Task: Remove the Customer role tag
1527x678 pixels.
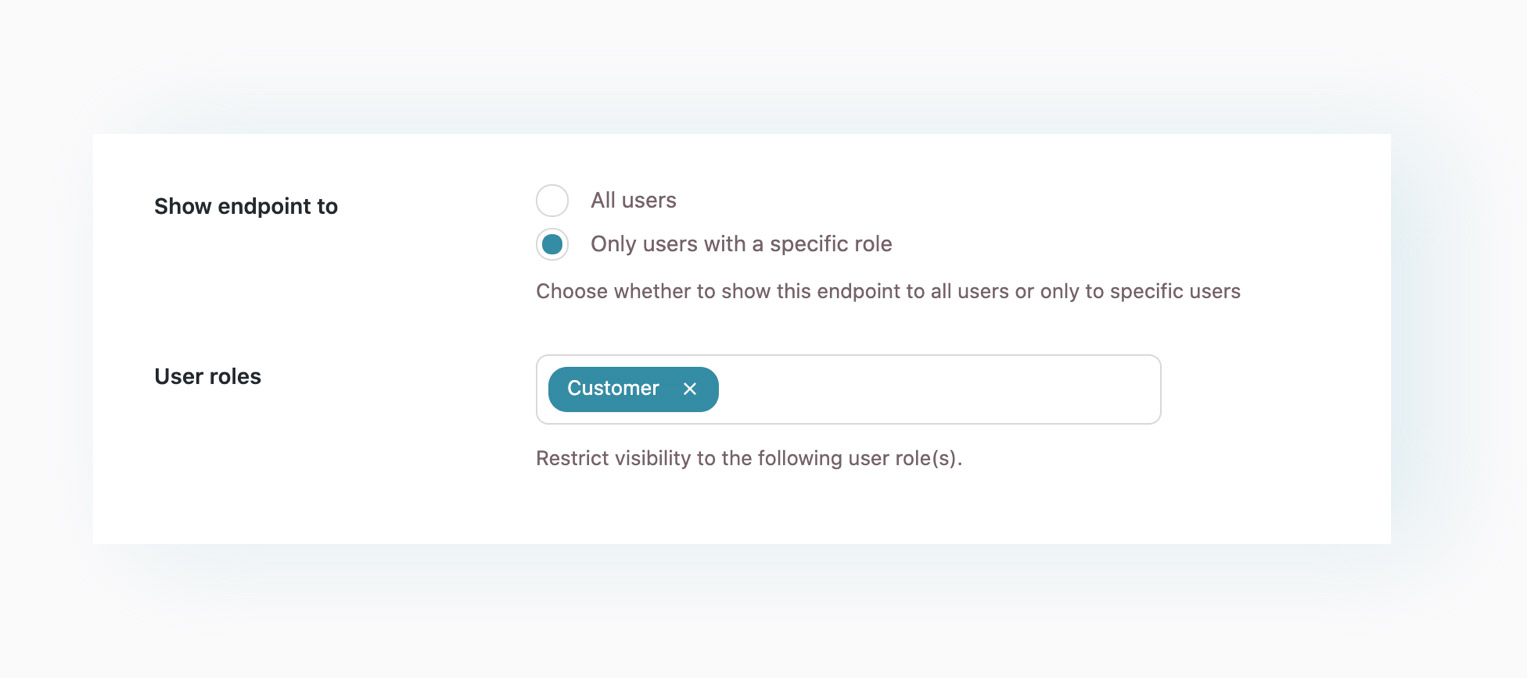Action: [x=690, y=389]
